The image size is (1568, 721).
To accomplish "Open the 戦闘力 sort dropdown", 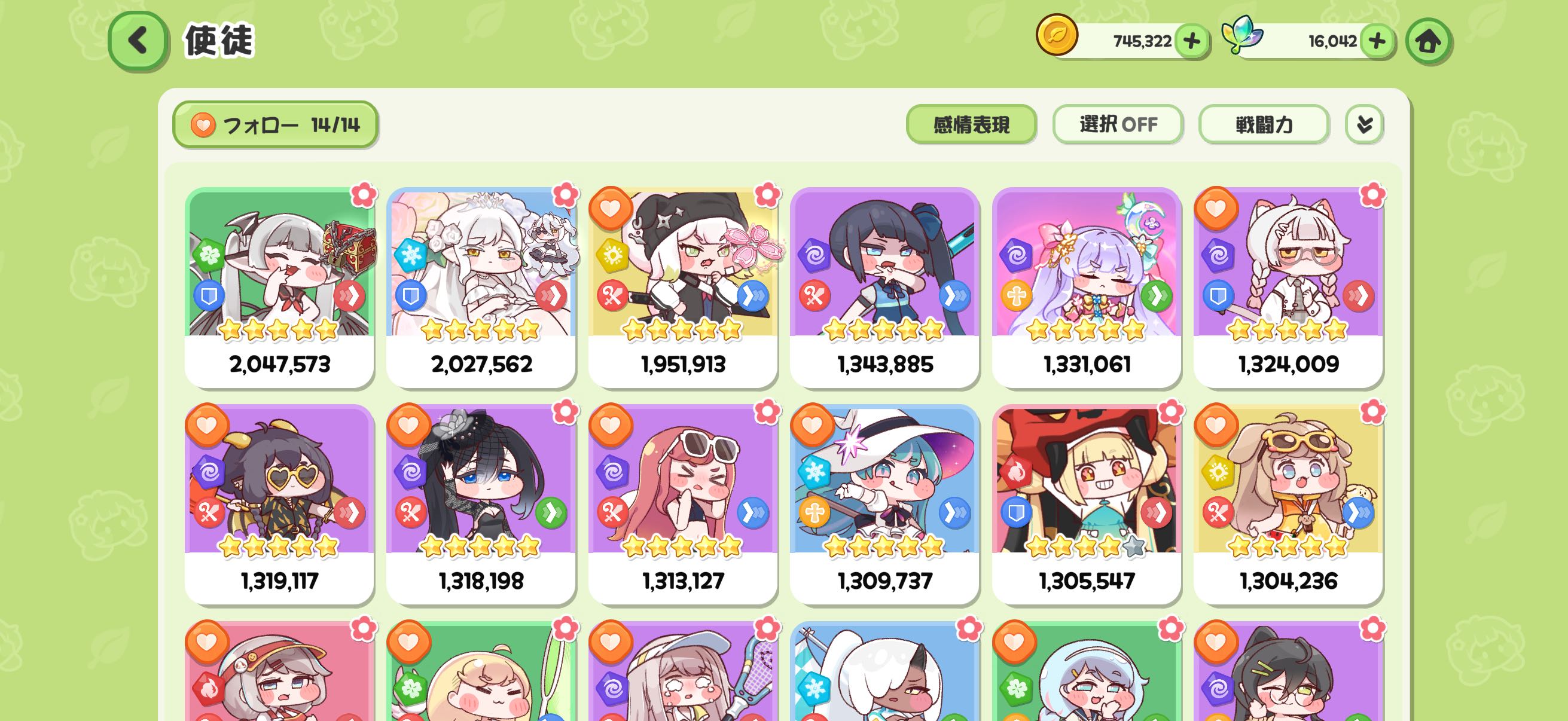I will (x=1264, y=125).
